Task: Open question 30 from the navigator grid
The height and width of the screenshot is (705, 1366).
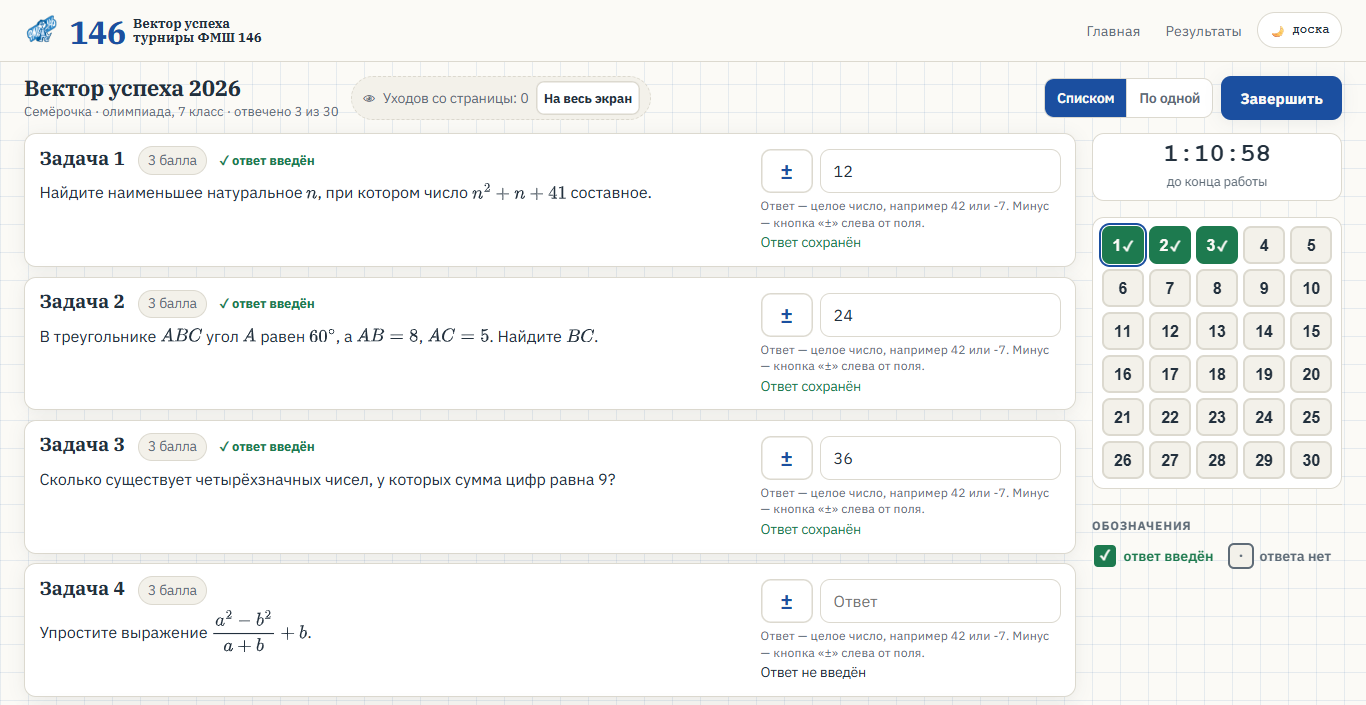Action: point(1311,460)
